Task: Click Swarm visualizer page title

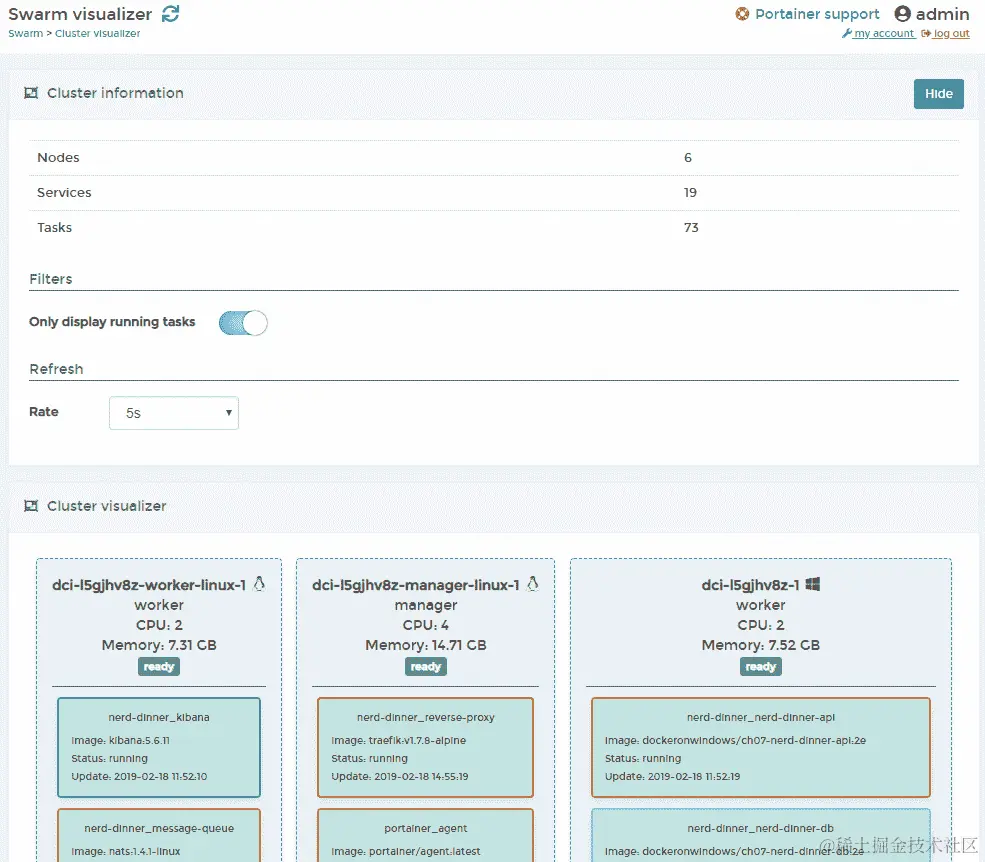Action: (80, 14)
